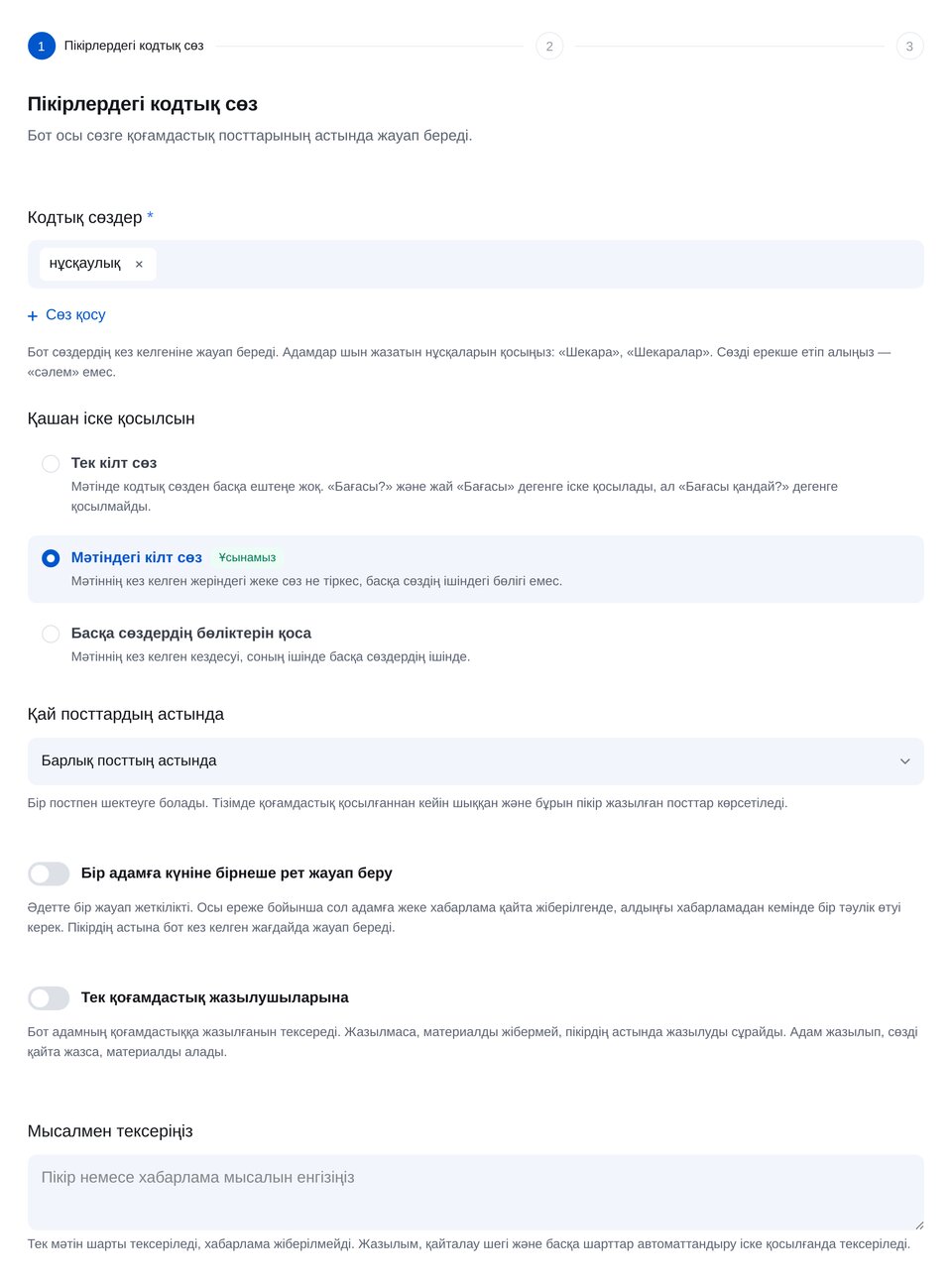Image resolution: width=952 pixels, height=1282 pixels.
Task: Remove the нұсқаулық keyword tag
Action: click(x=139, y=265)
